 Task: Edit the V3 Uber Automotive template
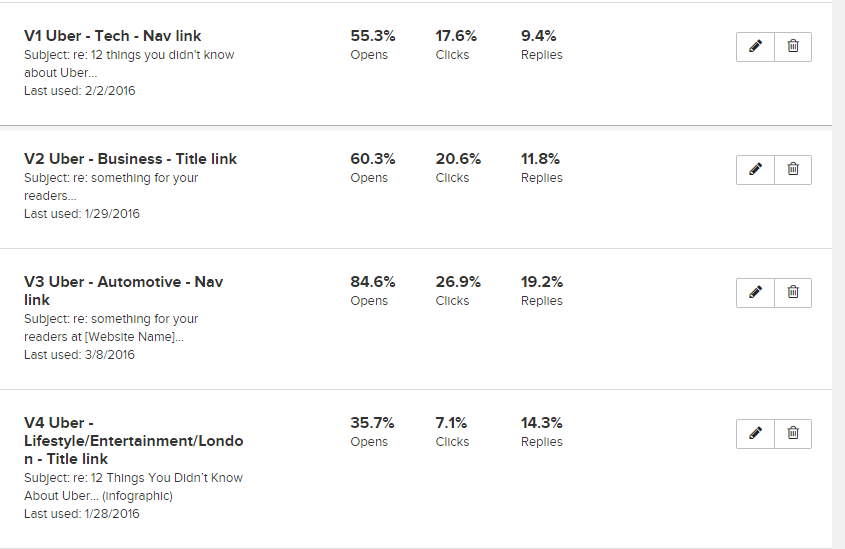tap(755, 292)
